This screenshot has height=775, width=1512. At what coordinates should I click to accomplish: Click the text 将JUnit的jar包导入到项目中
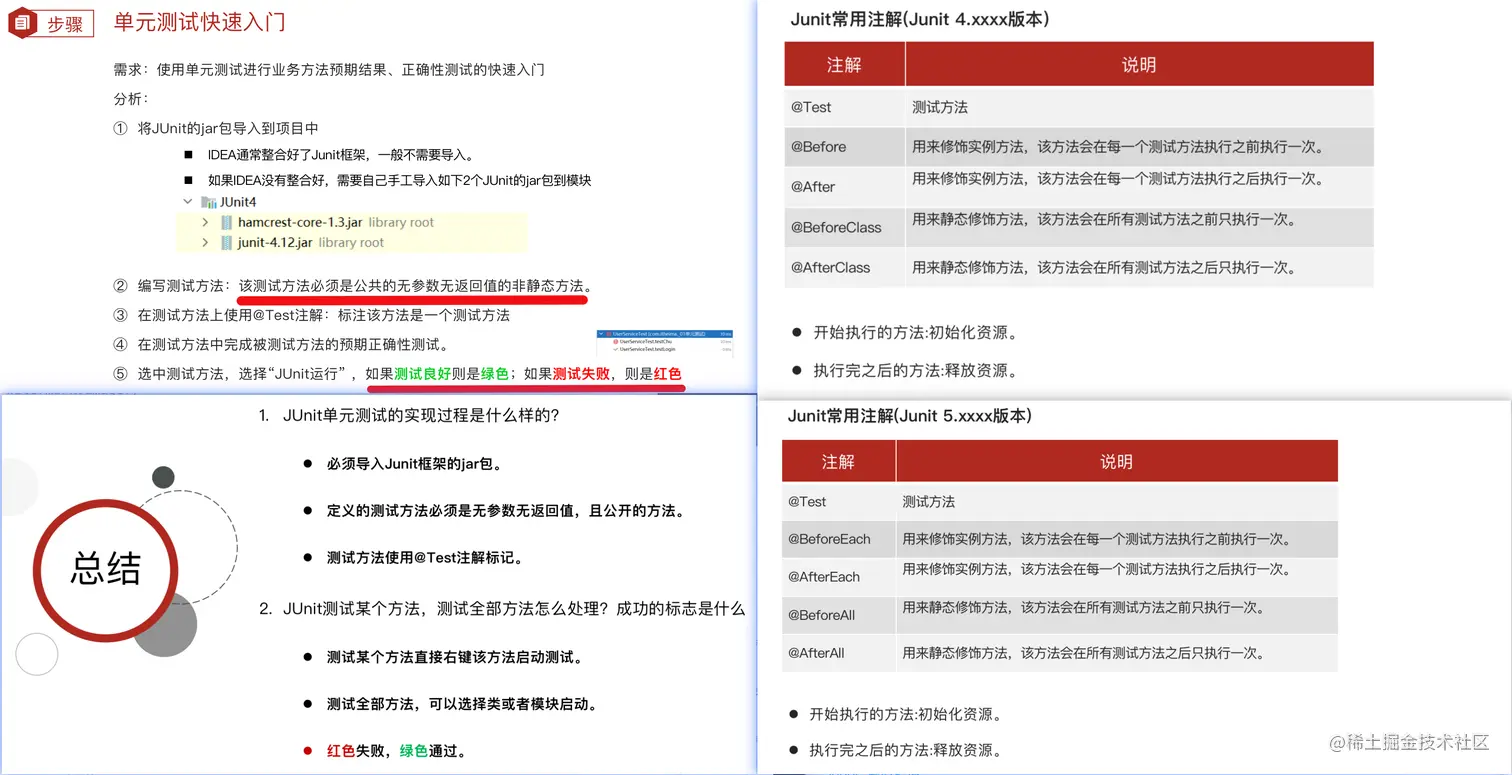tap(228, 128)
